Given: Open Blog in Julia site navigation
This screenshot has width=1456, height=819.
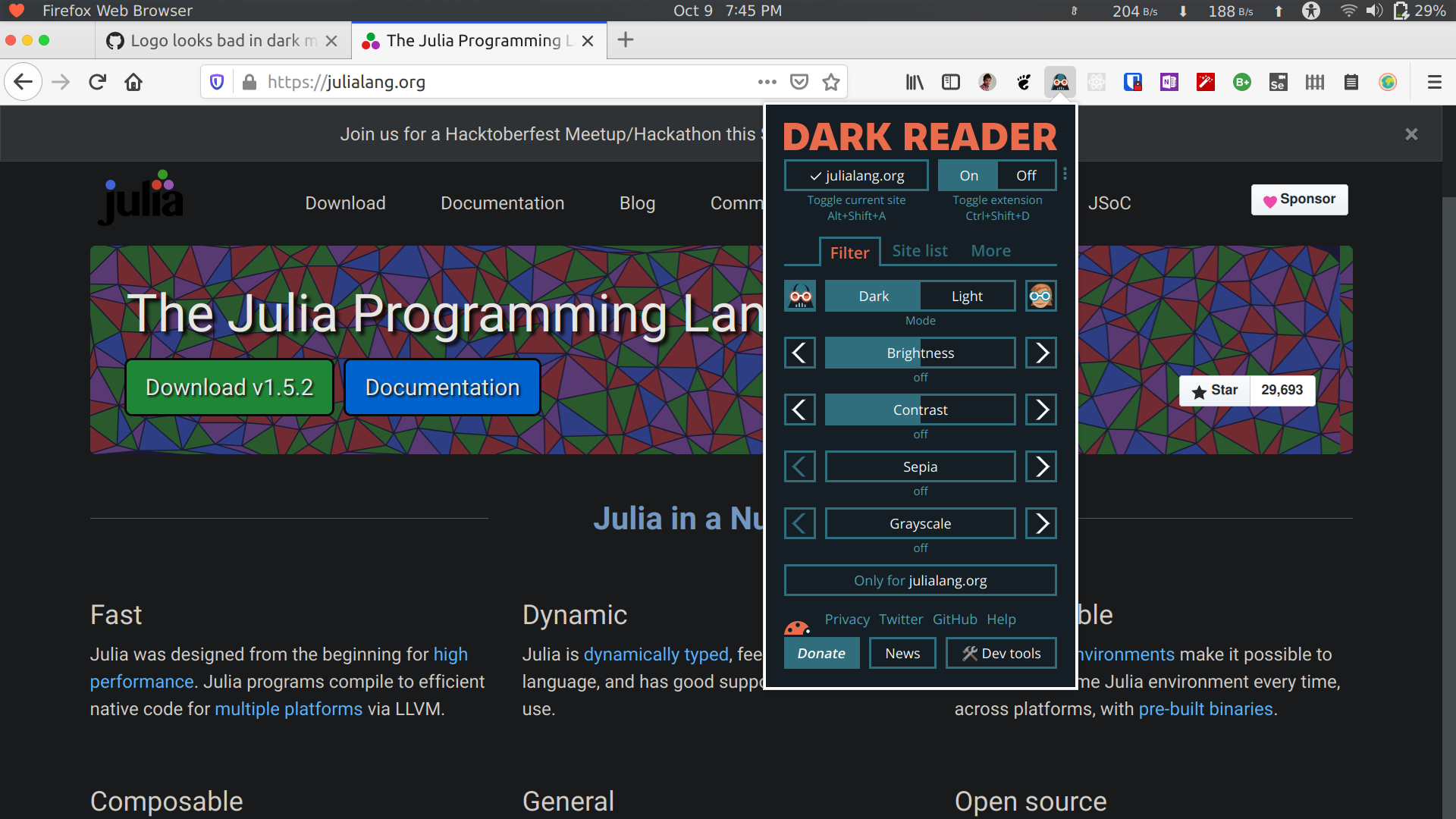Looking at the screenshot, I should click(637, 202).
